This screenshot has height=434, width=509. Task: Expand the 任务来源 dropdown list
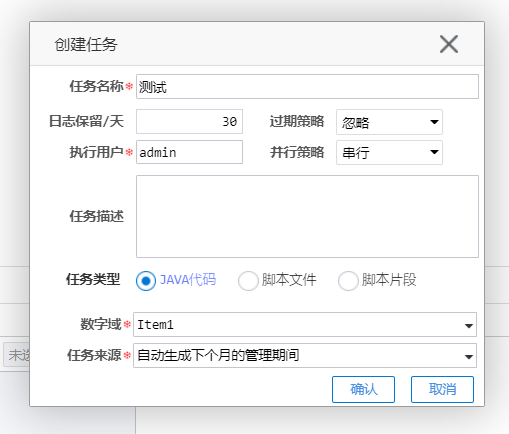point(305,356)
